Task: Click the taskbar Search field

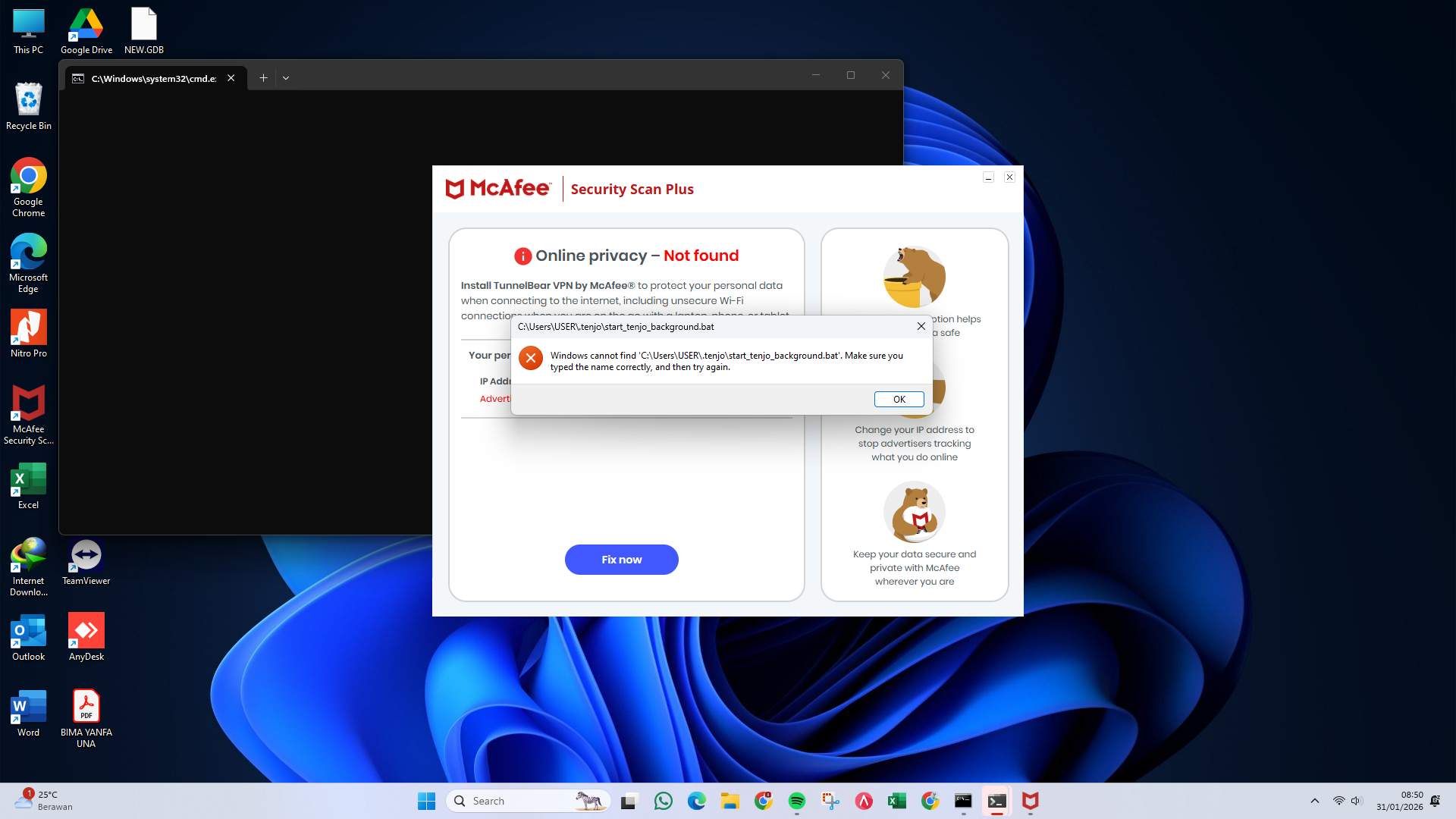Action: [x=523, y=800]
